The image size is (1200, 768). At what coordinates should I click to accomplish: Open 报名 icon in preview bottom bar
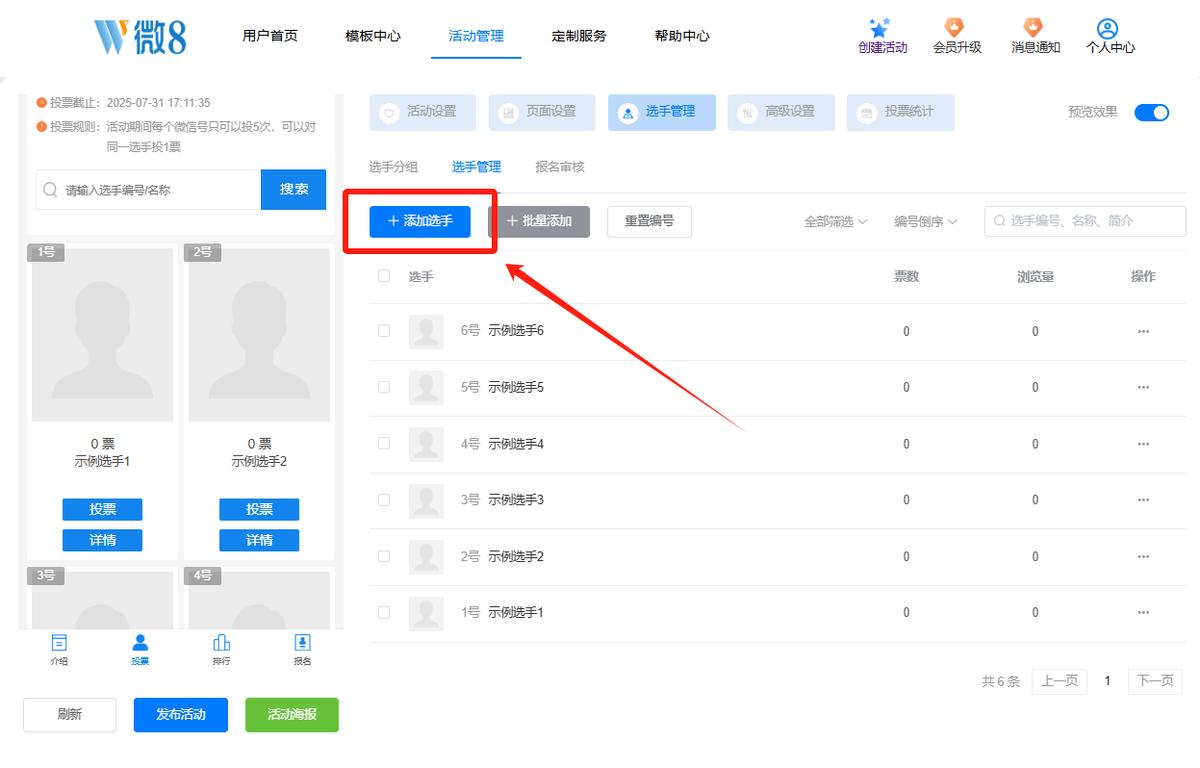pyautogui.click(x=302, y=642)
